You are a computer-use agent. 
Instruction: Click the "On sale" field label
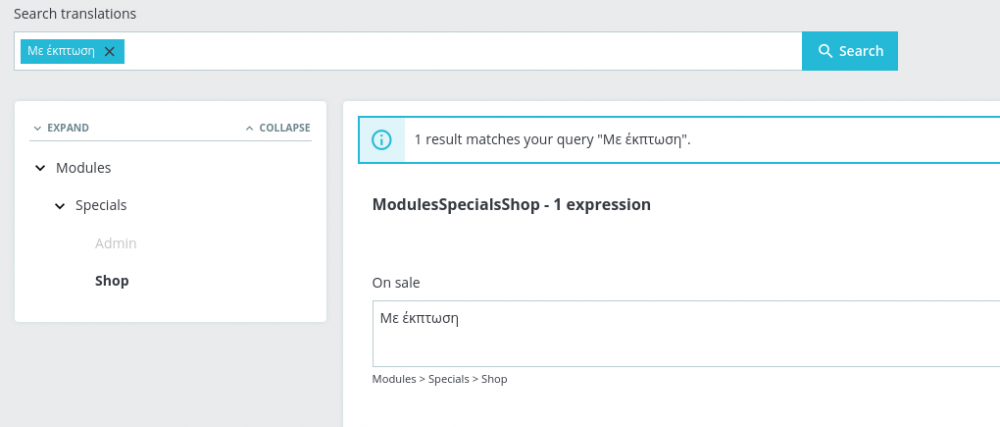point(396,283)
